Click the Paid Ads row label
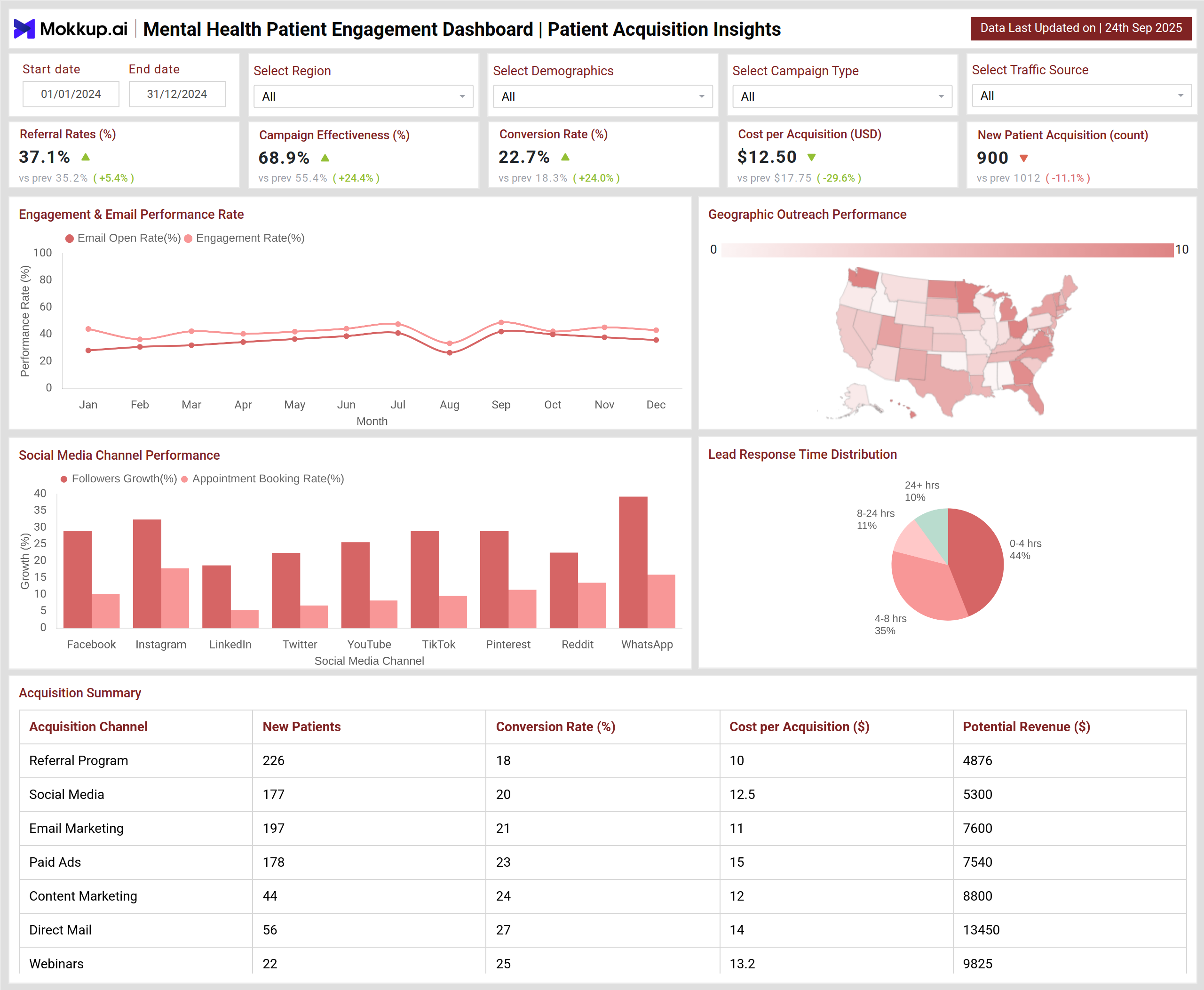The width and height of the screenshot is (1204, 990). tap(55, 862)
